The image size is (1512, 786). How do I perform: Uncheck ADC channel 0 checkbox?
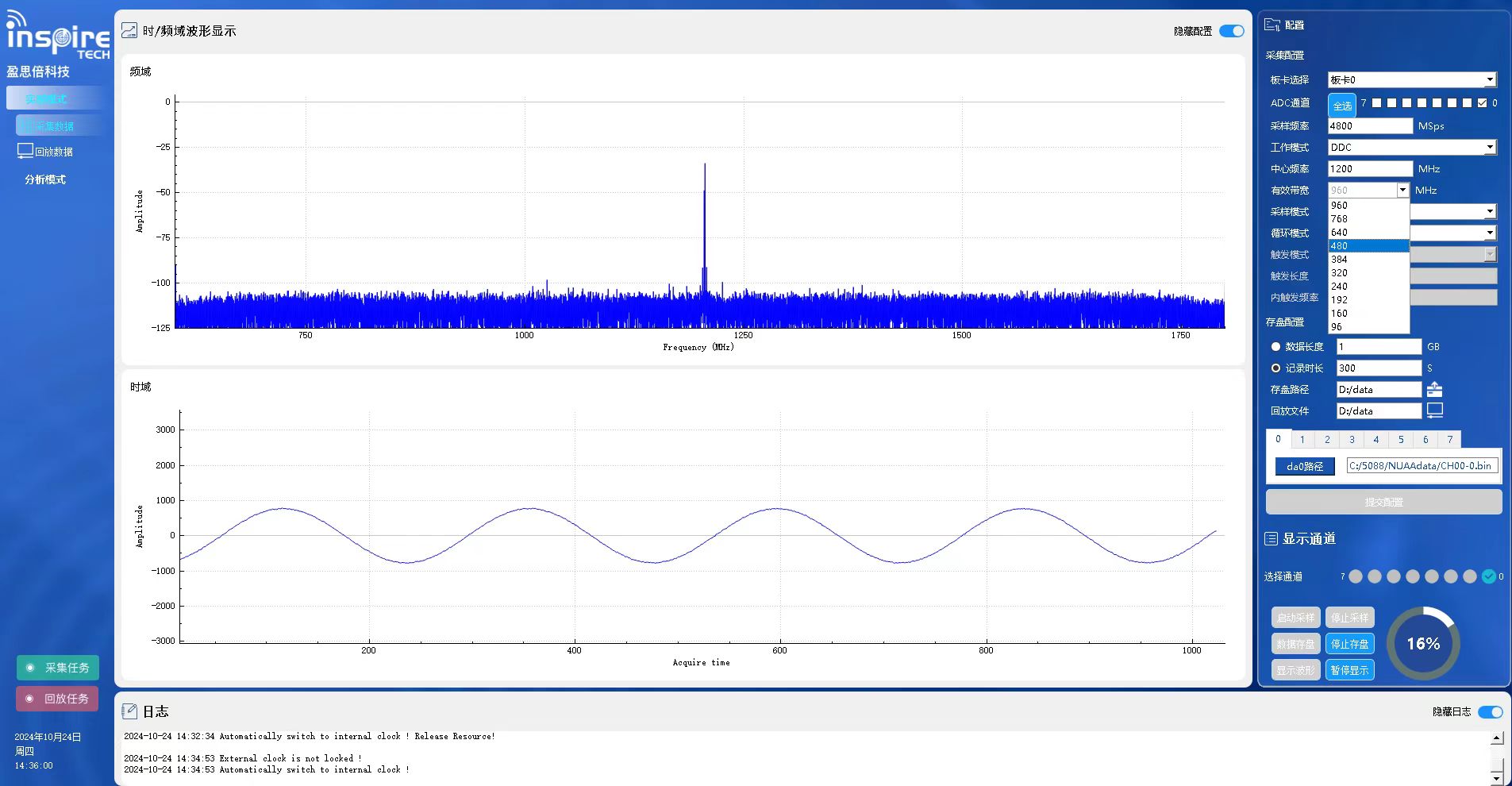[1482, 103]
